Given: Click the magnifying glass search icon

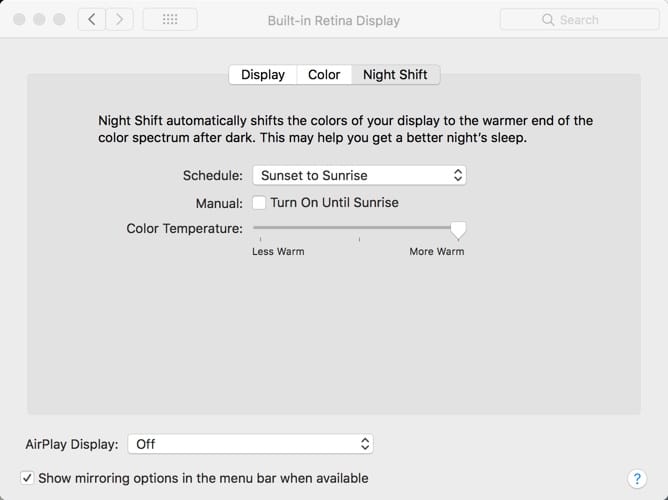Looking at the screenshot, I should pos(548,20).
